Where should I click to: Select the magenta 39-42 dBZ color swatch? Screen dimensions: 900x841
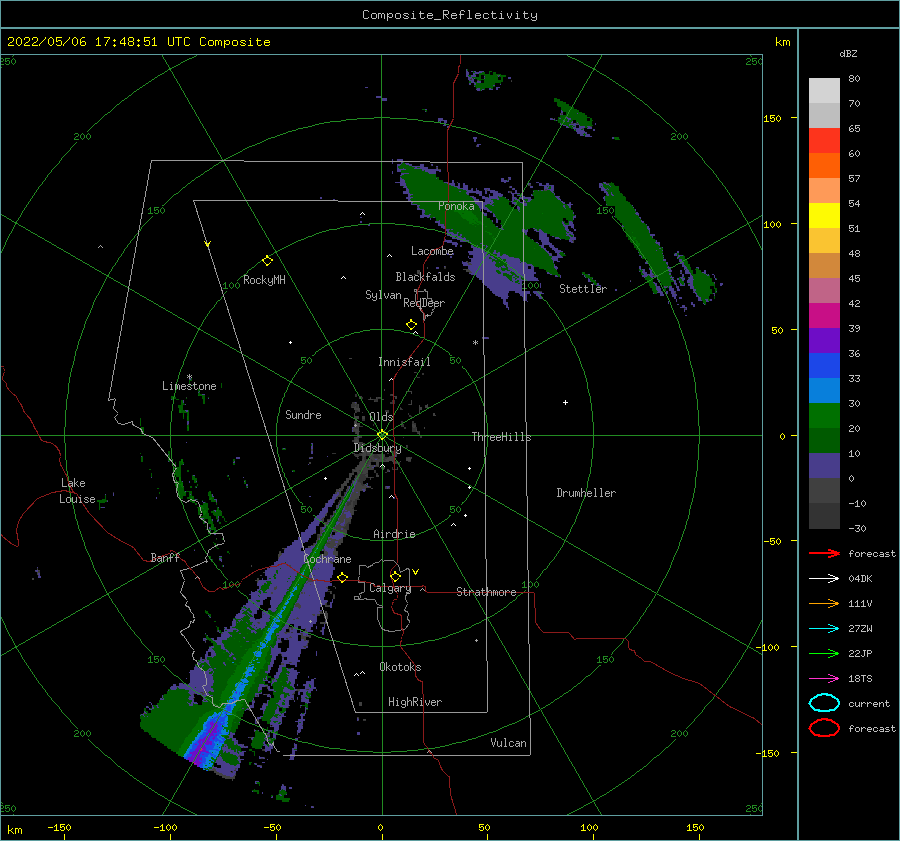(x=824, y=316)
